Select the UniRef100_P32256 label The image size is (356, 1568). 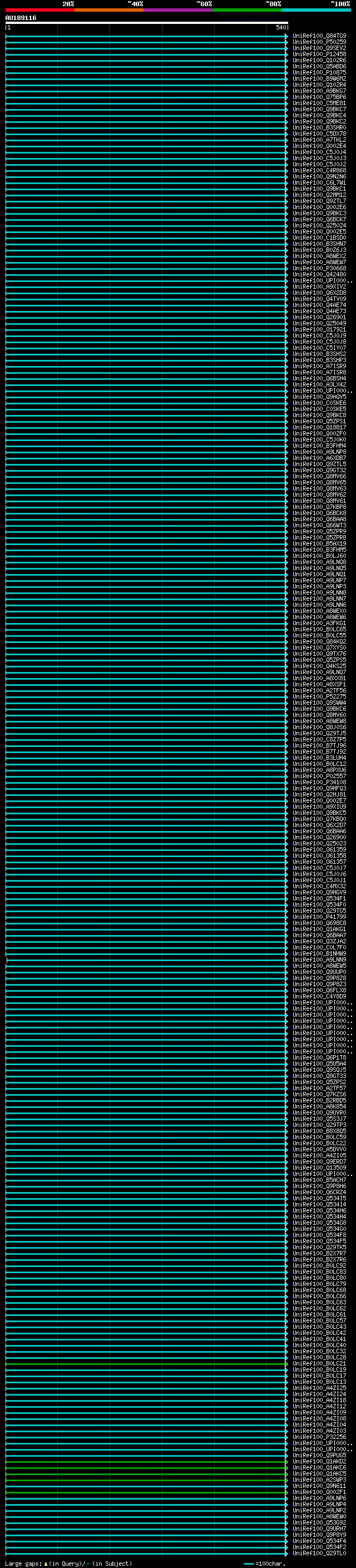tap(319, 1437)
